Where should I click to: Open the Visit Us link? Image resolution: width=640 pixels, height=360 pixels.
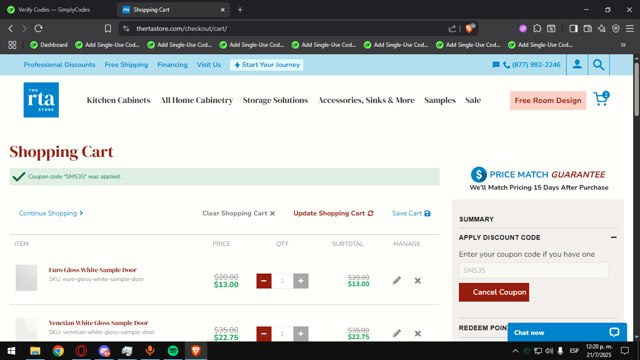click(x=209, y=64)
